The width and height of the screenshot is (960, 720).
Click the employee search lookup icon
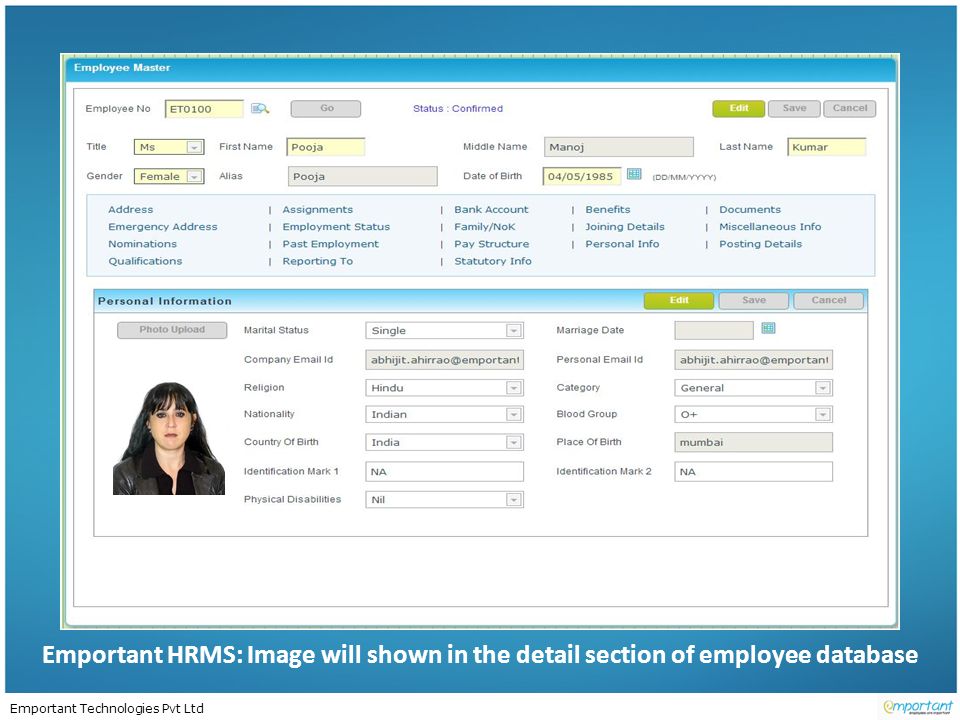260,108
